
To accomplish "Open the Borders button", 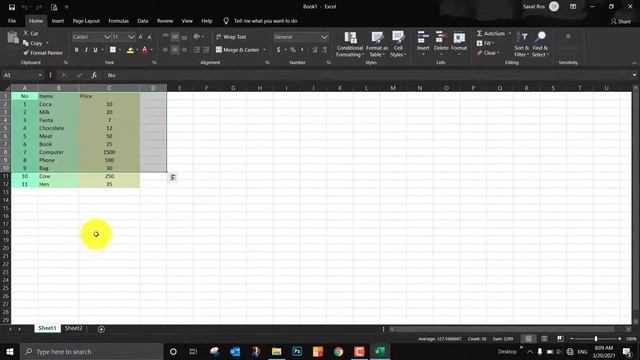I will point(113,50).
